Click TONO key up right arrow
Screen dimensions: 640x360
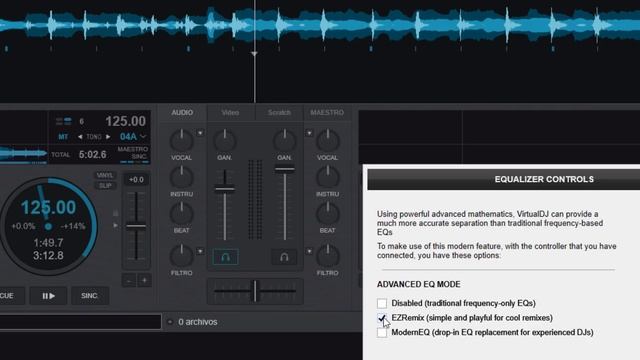(108, 137)
